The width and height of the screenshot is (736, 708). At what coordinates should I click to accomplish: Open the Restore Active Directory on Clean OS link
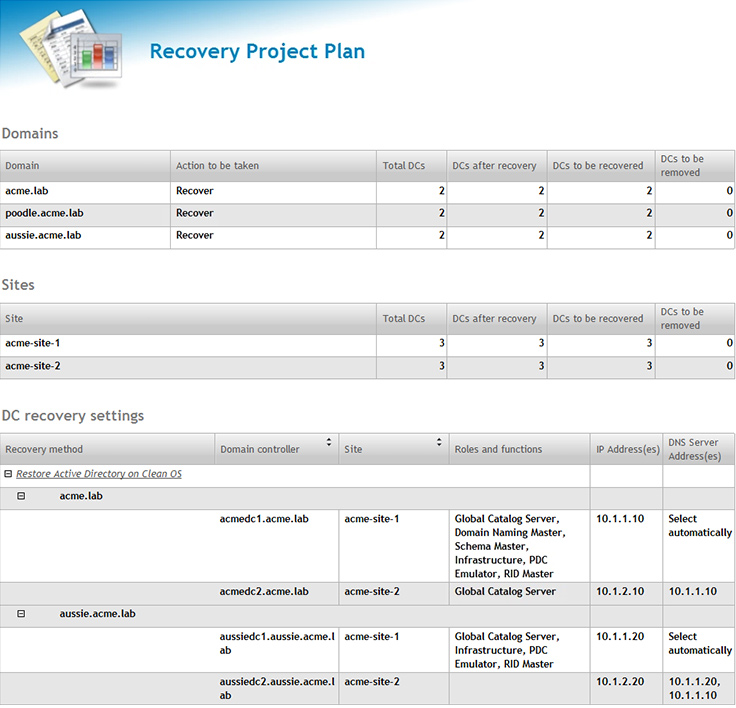pos(99,474)
